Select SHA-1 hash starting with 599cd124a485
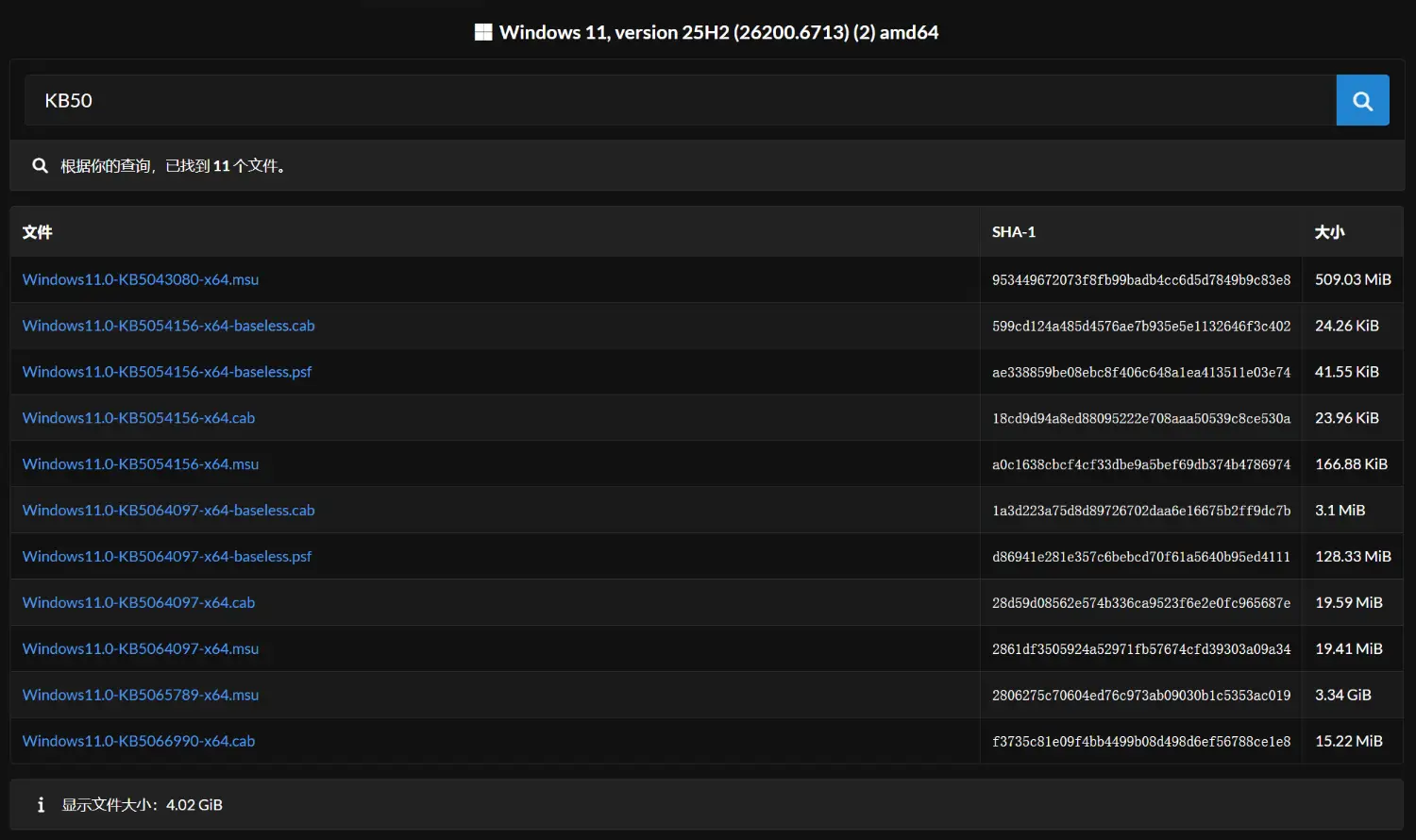 tap(1141, 327)
